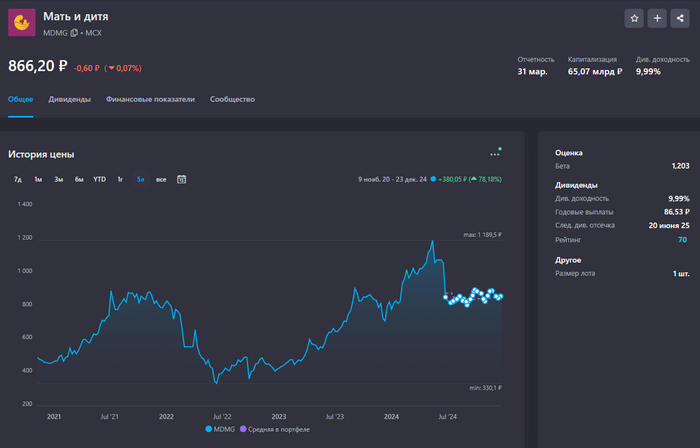Viewport: 700px width, 448px height.
Task: Toggle MDMG series in chart legend
Action: (222, 429)
